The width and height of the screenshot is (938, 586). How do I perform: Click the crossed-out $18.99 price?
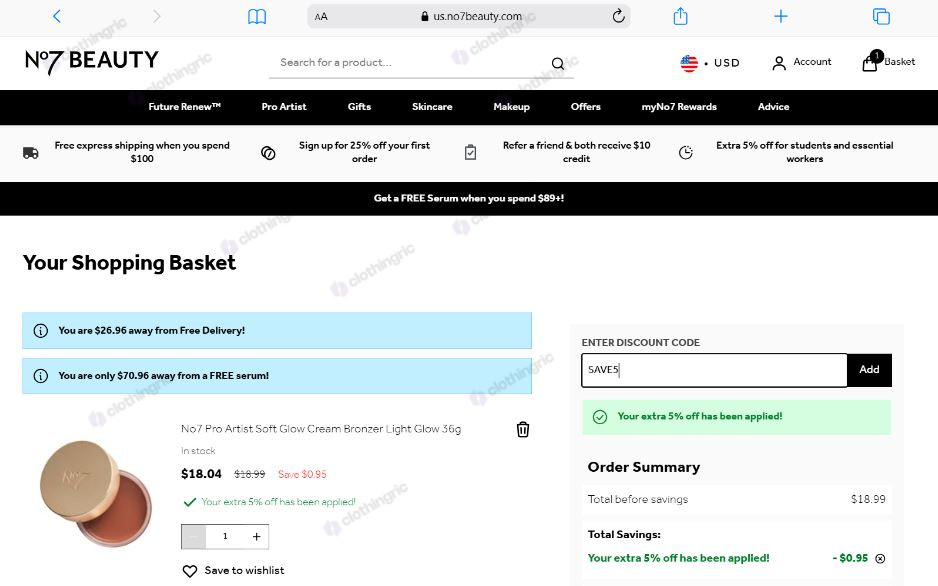[249, 474]
